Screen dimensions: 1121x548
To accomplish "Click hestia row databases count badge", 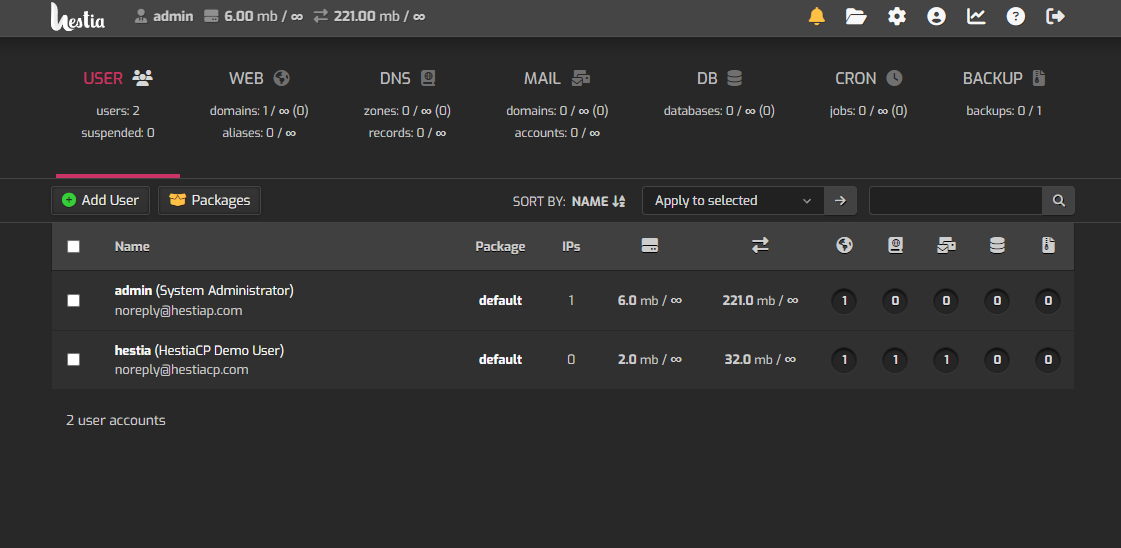I will pos(997,360).
